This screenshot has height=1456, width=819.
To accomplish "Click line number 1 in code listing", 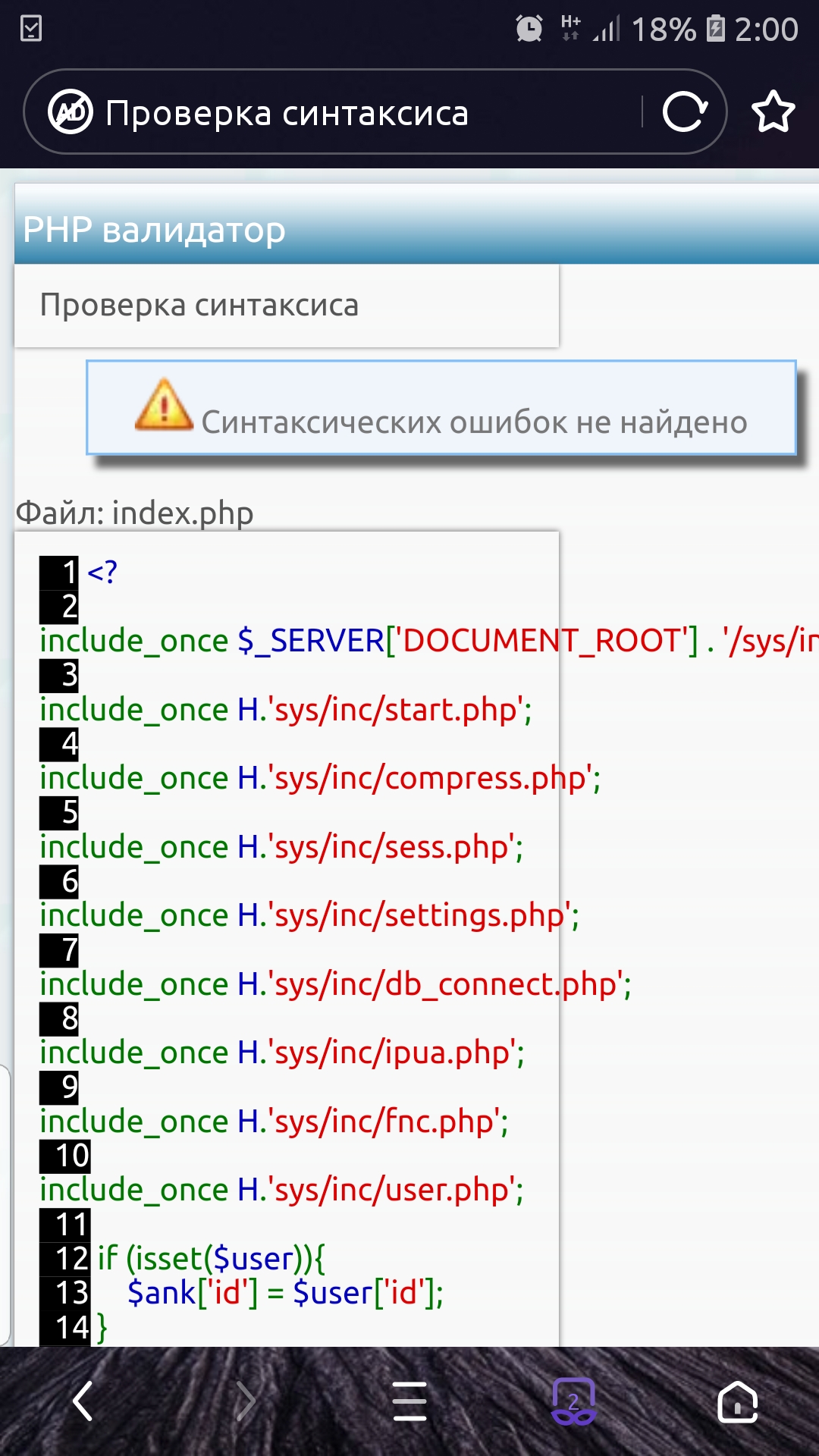I will tap(61, 572).
